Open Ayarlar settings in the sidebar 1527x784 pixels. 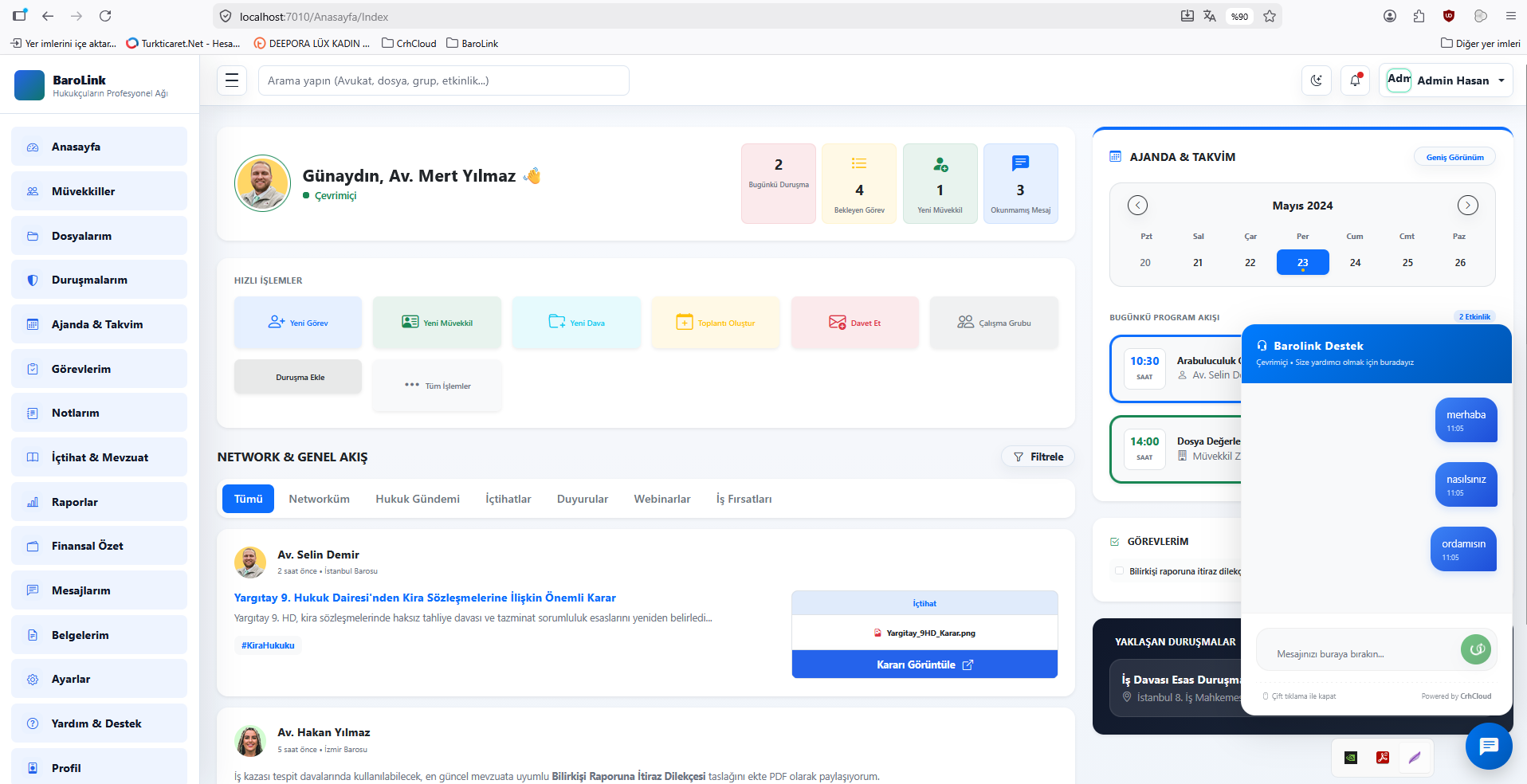click(100, 679)
